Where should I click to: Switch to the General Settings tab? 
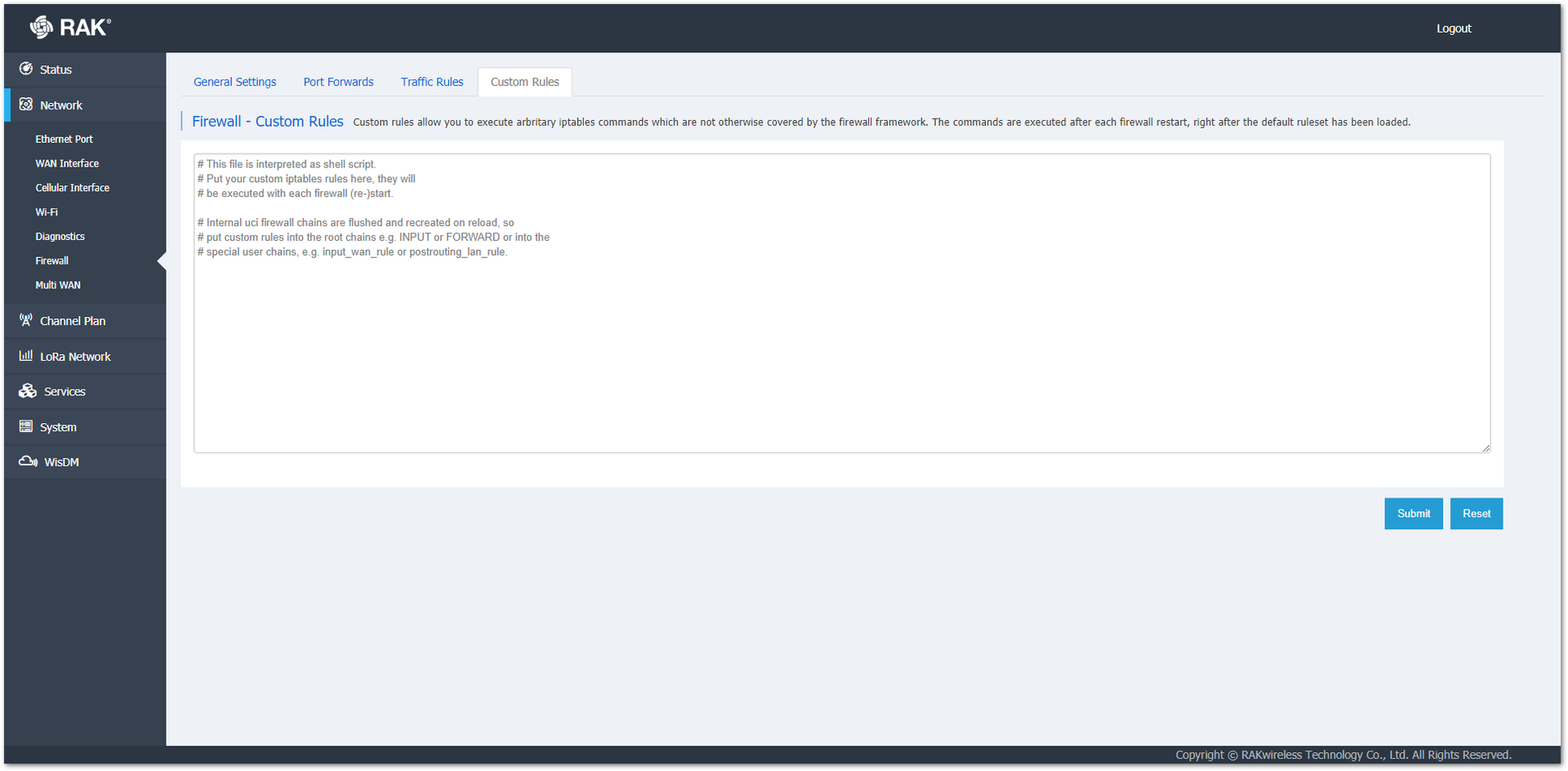pos(234,82)
